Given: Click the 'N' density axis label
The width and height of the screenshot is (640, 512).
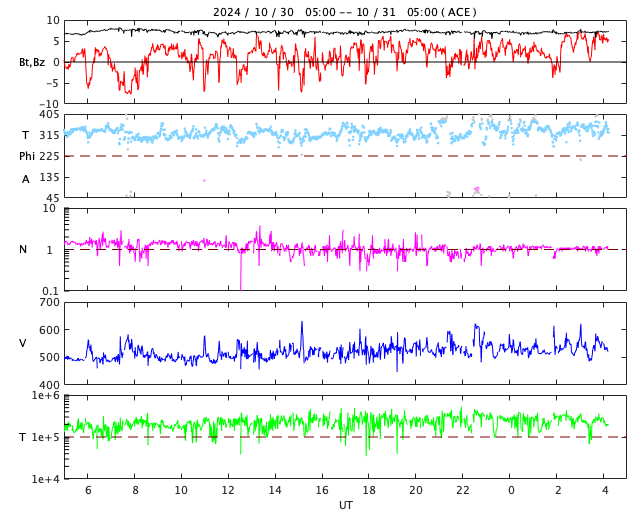Looking at the screenshot, I should pyautogui.click(x=23, y=249).
